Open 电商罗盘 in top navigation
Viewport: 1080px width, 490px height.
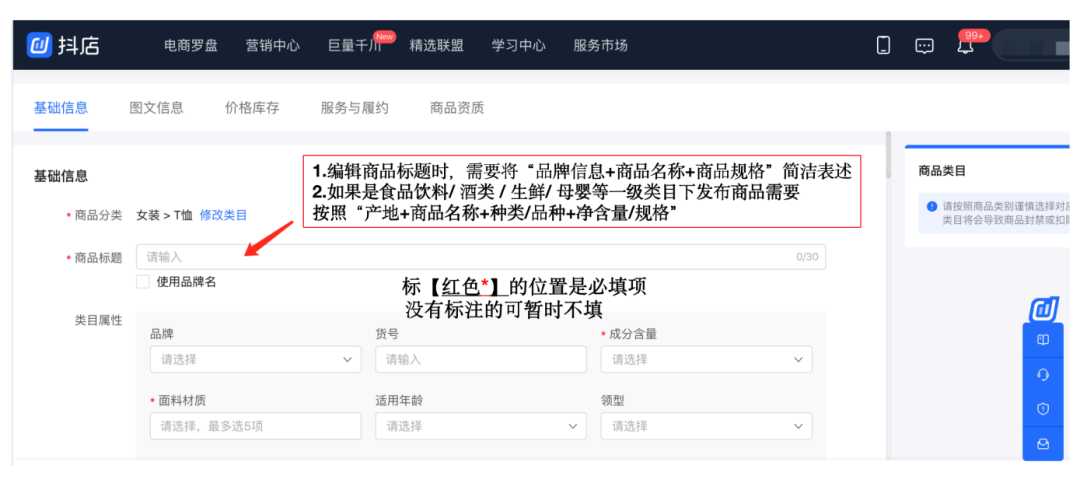click(191, 45)
